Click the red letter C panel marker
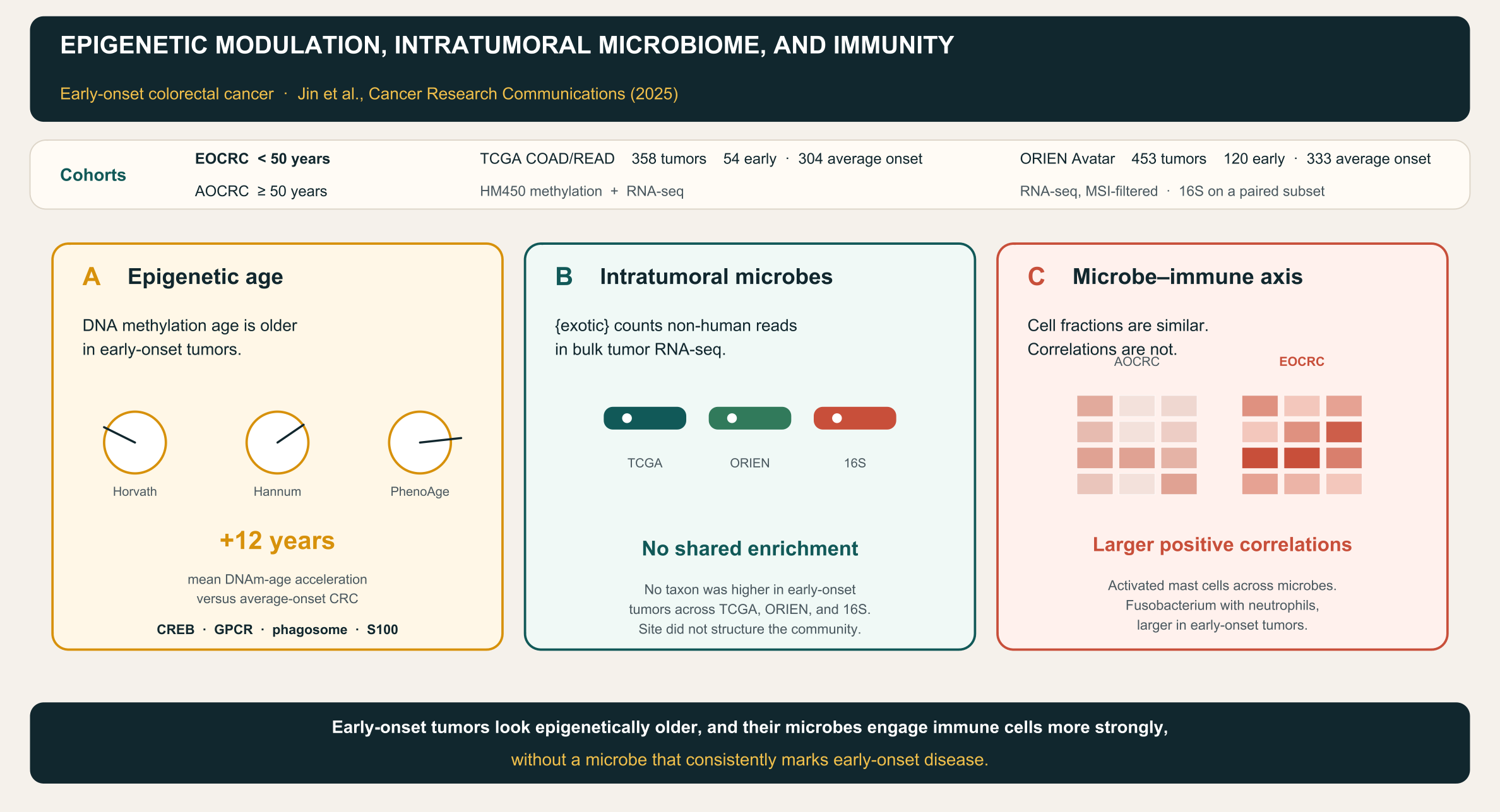The height and width of the screenshot is (812, 1500). coord(1036,276)
